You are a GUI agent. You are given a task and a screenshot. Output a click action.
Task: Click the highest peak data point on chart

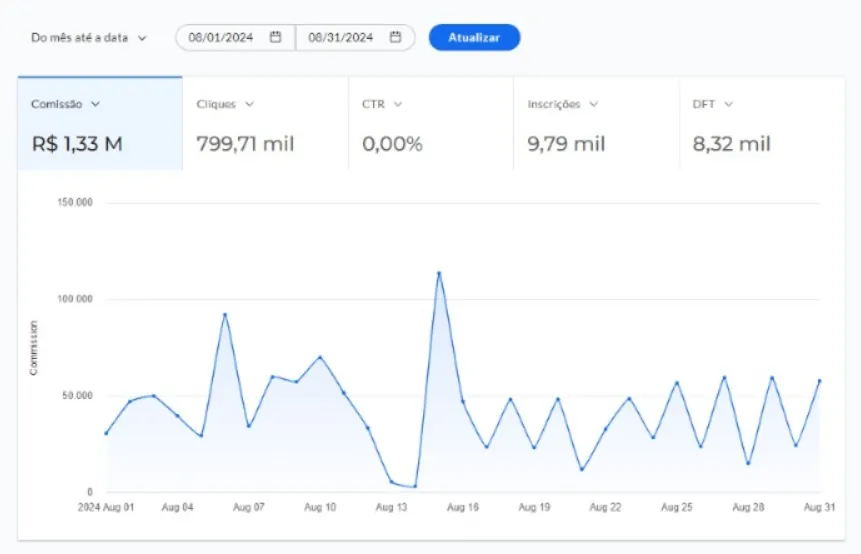coord(438,273)
